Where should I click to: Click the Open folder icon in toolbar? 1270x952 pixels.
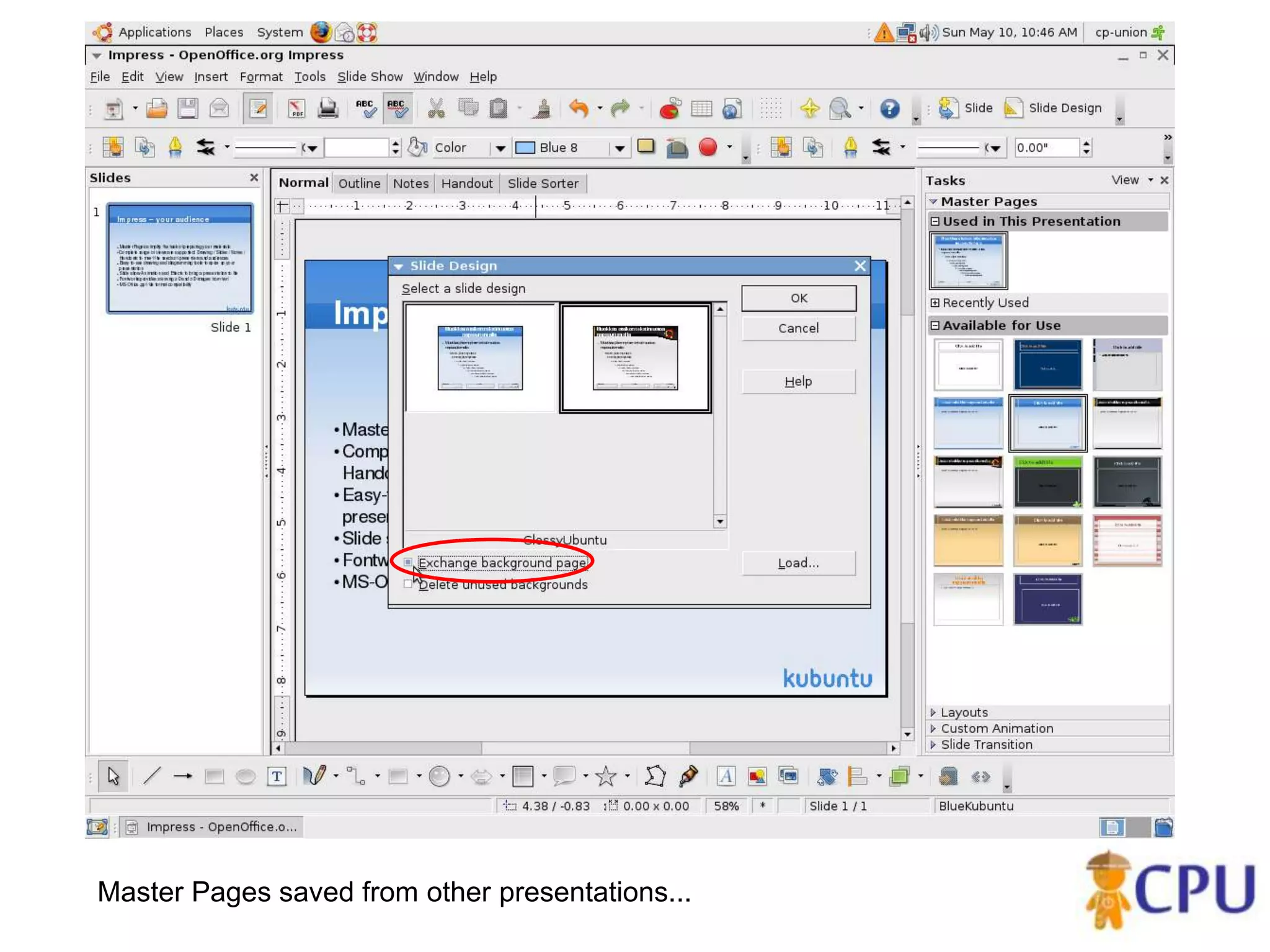157,108
